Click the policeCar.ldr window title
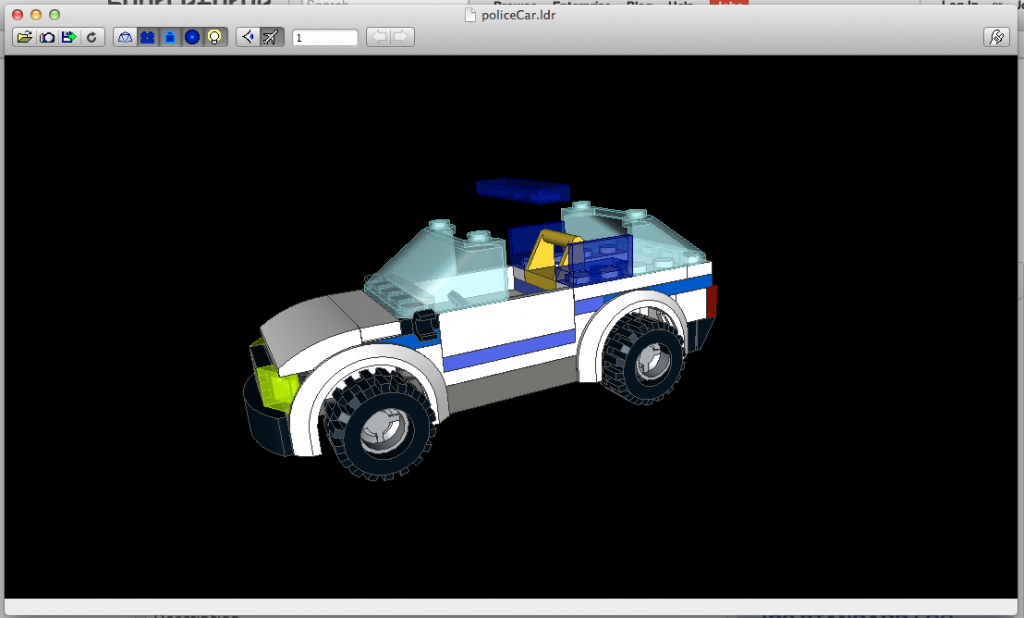 (519, 14)
